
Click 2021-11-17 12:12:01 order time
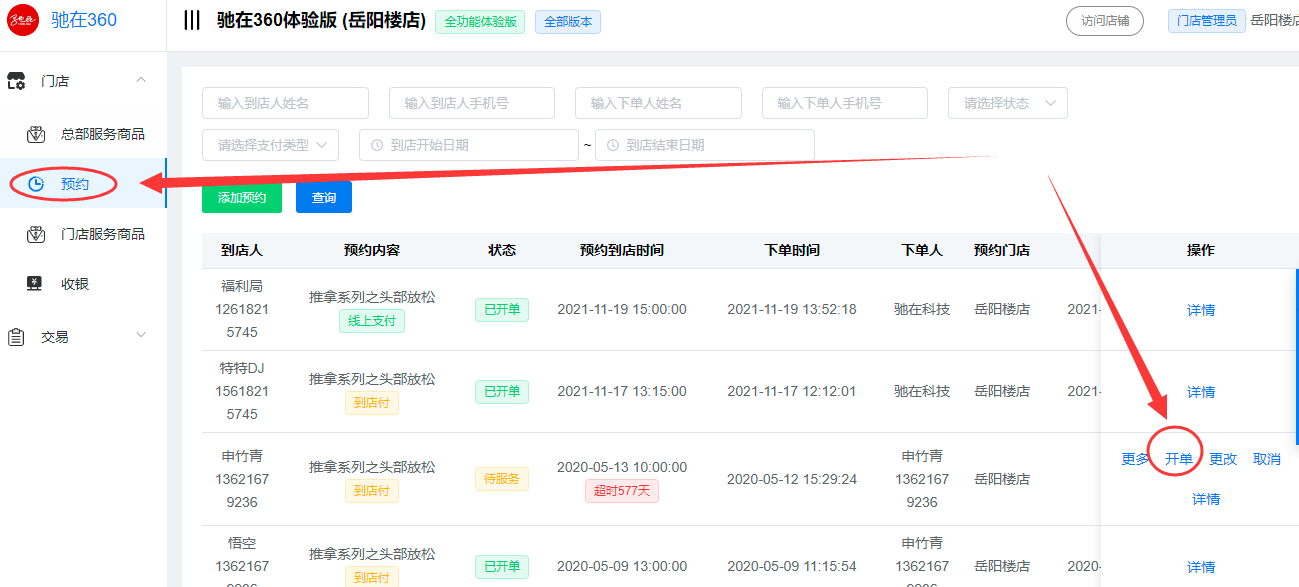point(792,392)
